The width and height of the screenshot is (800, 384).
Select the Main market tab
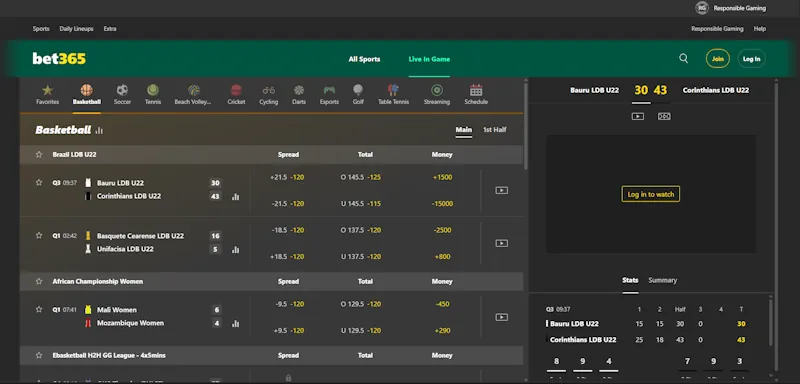click(x=463, y=130)
